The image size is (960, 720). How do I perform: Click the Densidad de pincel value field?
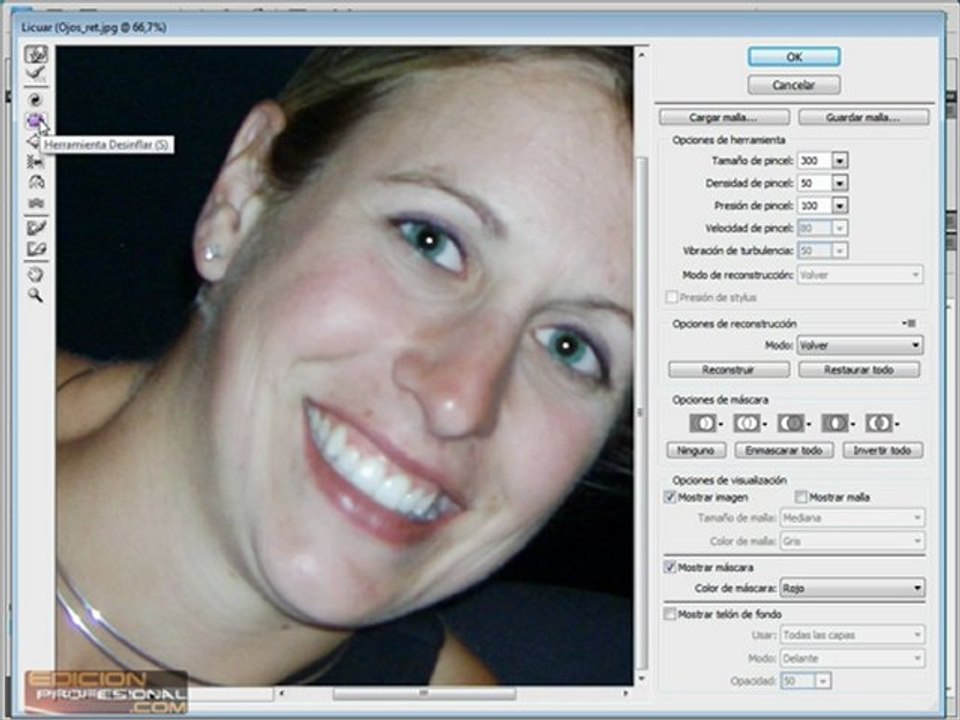click(x=815, y=183)
